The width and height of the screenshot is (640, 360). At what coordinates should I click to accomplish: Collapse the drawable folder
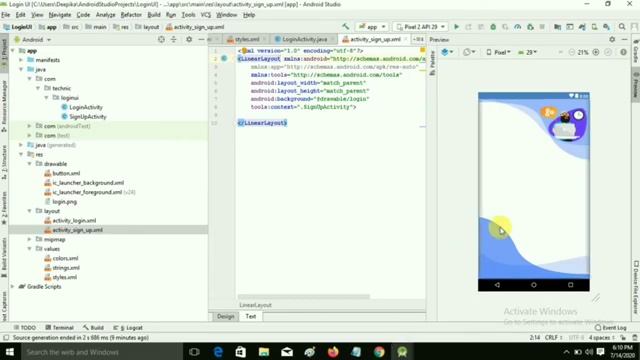[x=29, y=164]
